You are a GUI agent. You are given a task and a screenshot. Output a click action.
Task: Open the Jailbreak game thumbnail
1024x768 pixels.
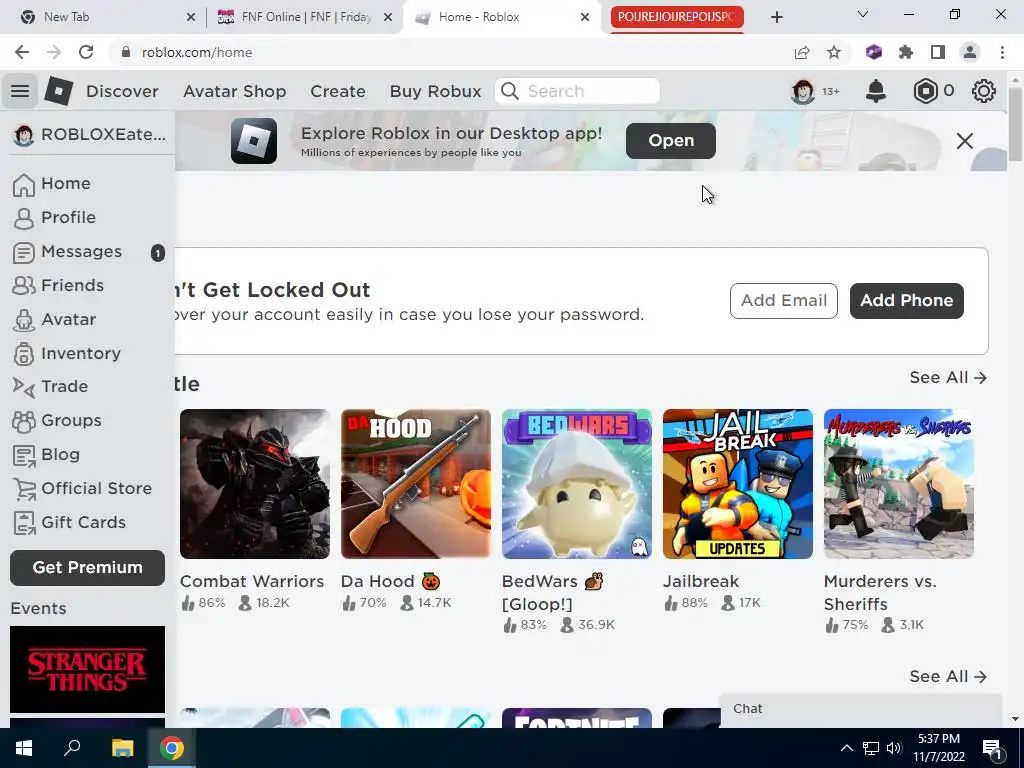738,484
